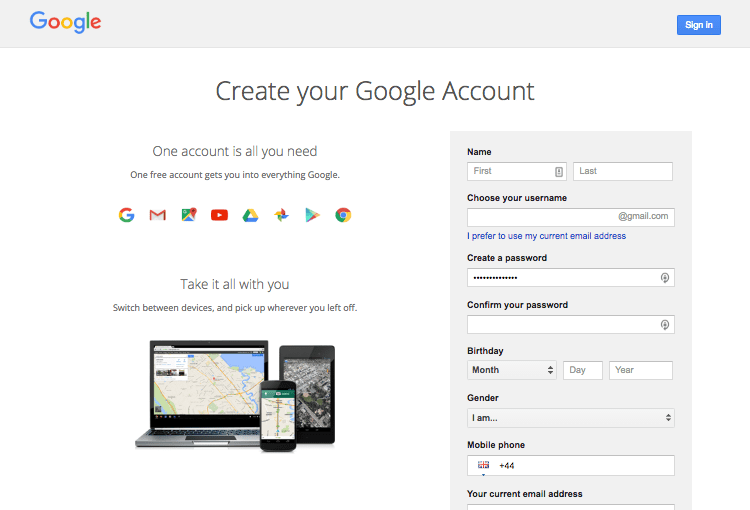Focus the Last name input field

(x=623, y=171)
